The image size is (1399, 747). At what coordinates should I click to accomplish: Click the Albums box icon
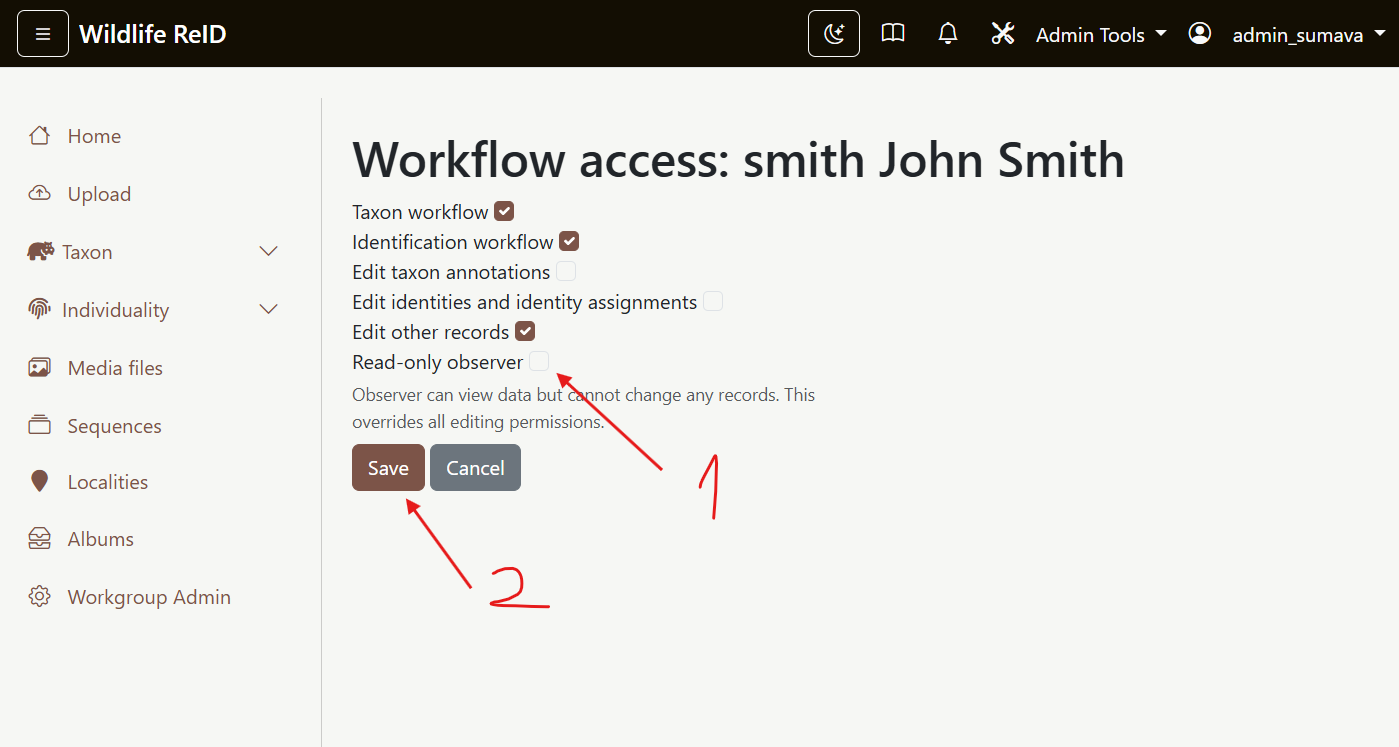[40, 539]
